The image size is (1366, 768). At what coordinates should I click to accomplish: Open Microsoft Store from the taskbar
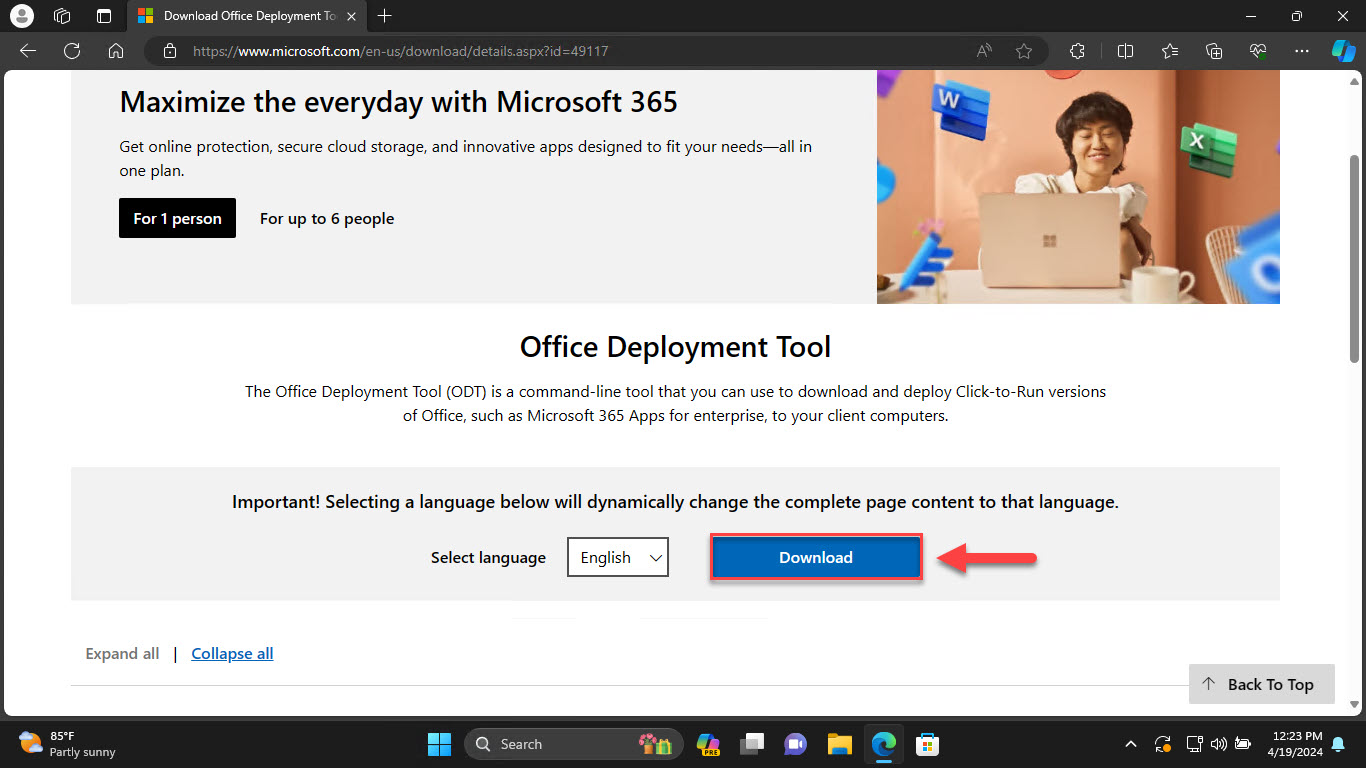927,744
